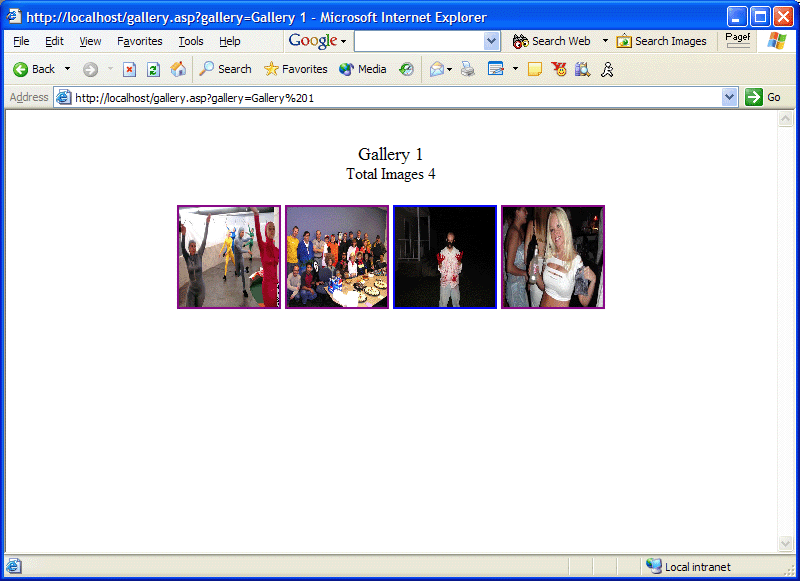Open the Favorites star button
Screen dimensions: 800x581
click(296, 69)
